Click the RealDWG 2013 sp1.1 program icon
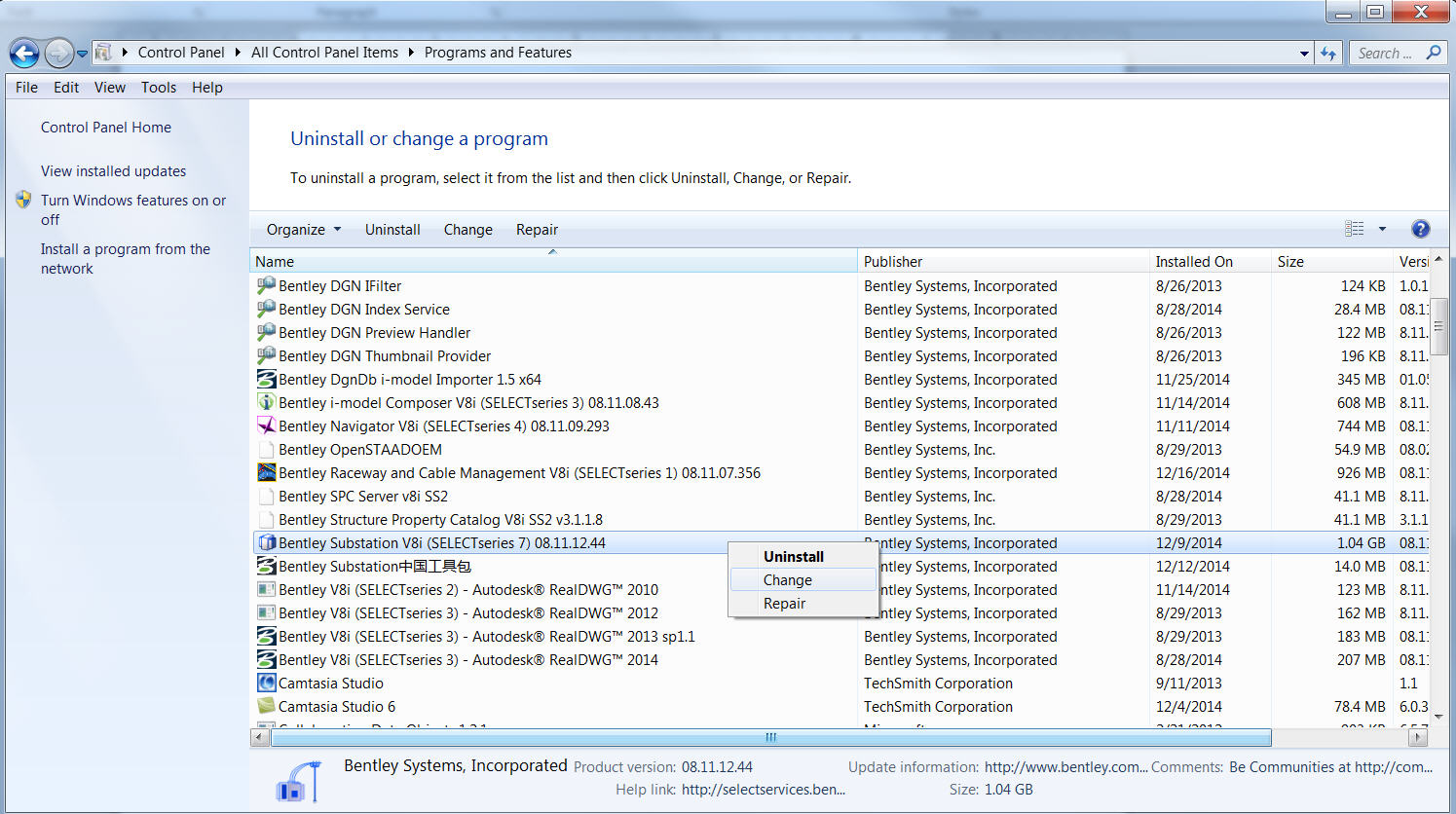This screenshot has height=814, width=1456. click(x=266, y=636)
